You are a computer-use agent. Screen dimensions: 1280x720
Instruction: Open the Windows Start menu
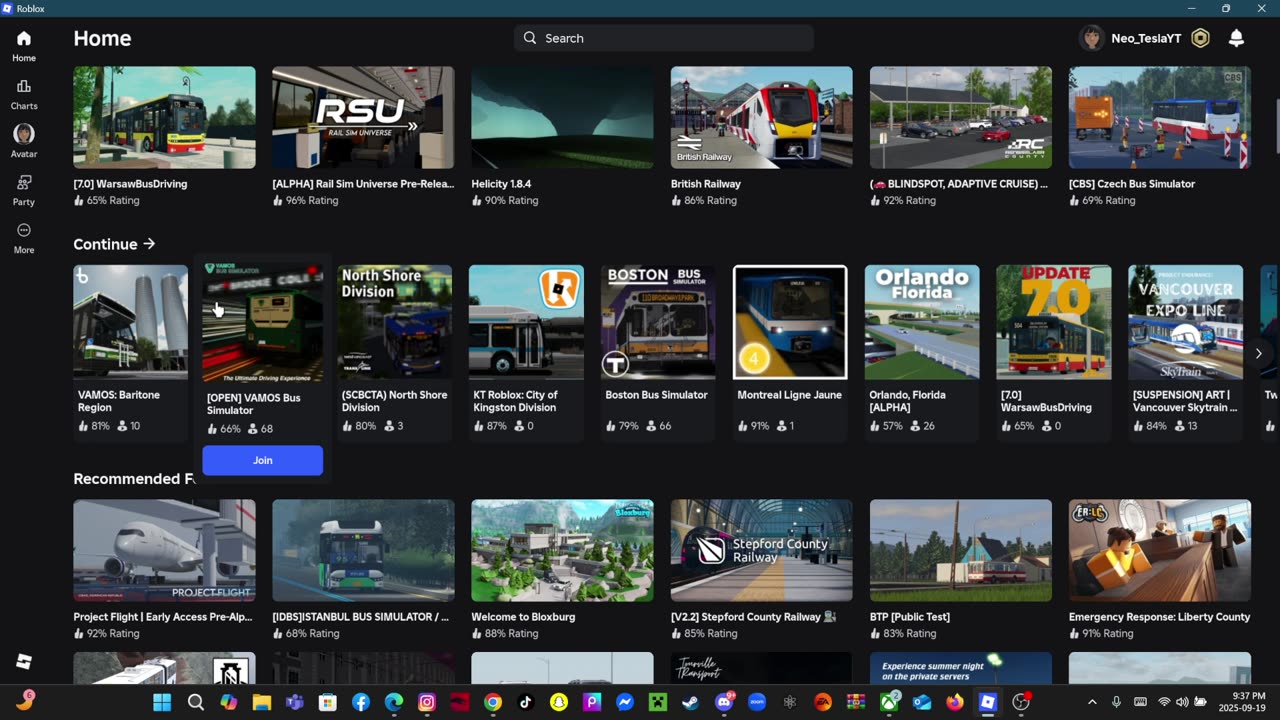click(162, 702)
